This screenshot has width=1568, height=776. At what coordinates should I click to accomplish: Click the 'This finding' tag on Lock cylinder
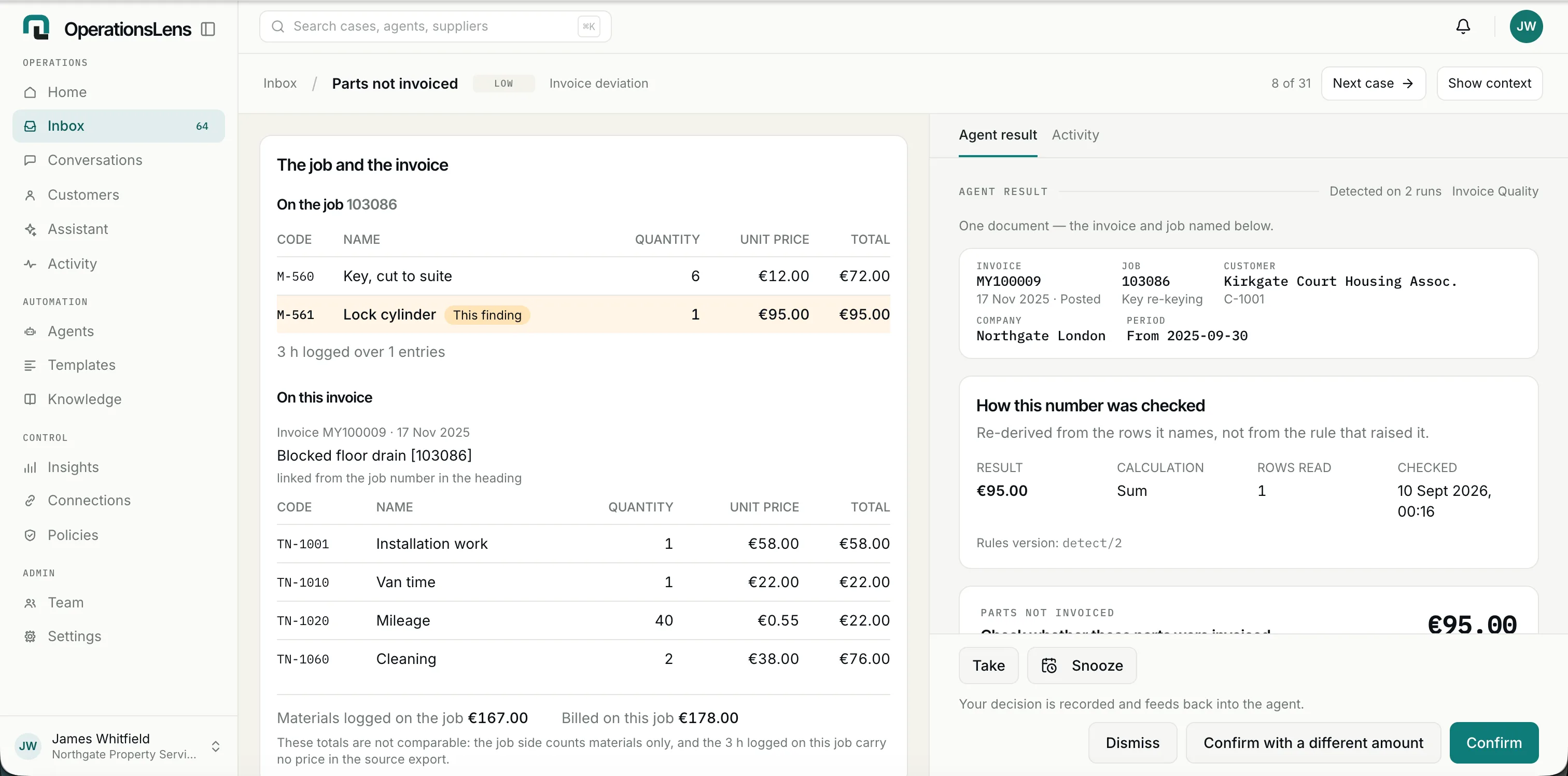click(x=487, y=315)
